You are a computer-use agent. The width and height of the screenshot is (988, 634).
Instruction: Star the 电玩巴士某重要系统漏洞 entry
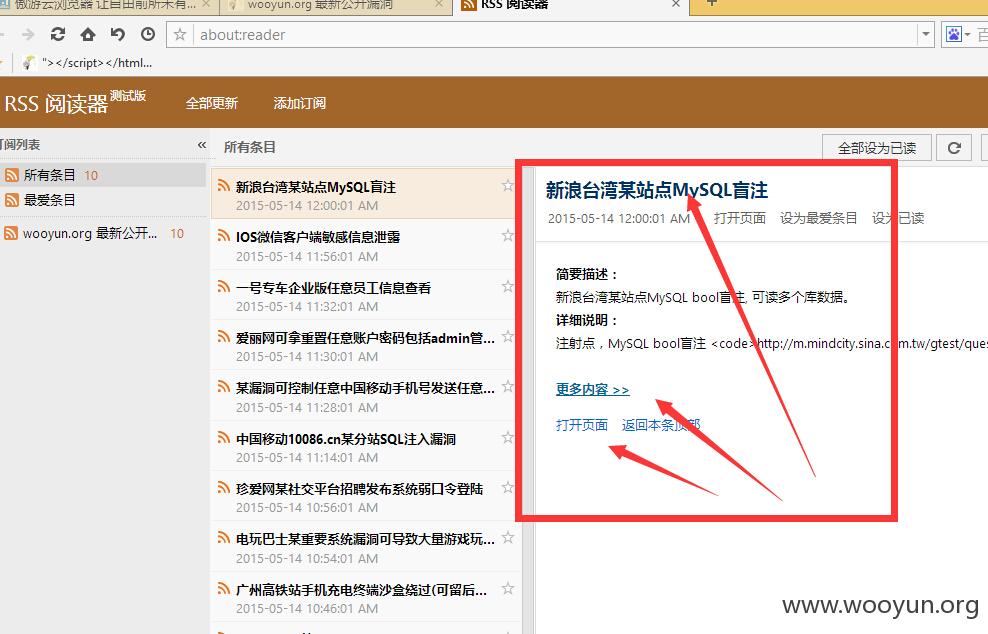coord(508,538)
